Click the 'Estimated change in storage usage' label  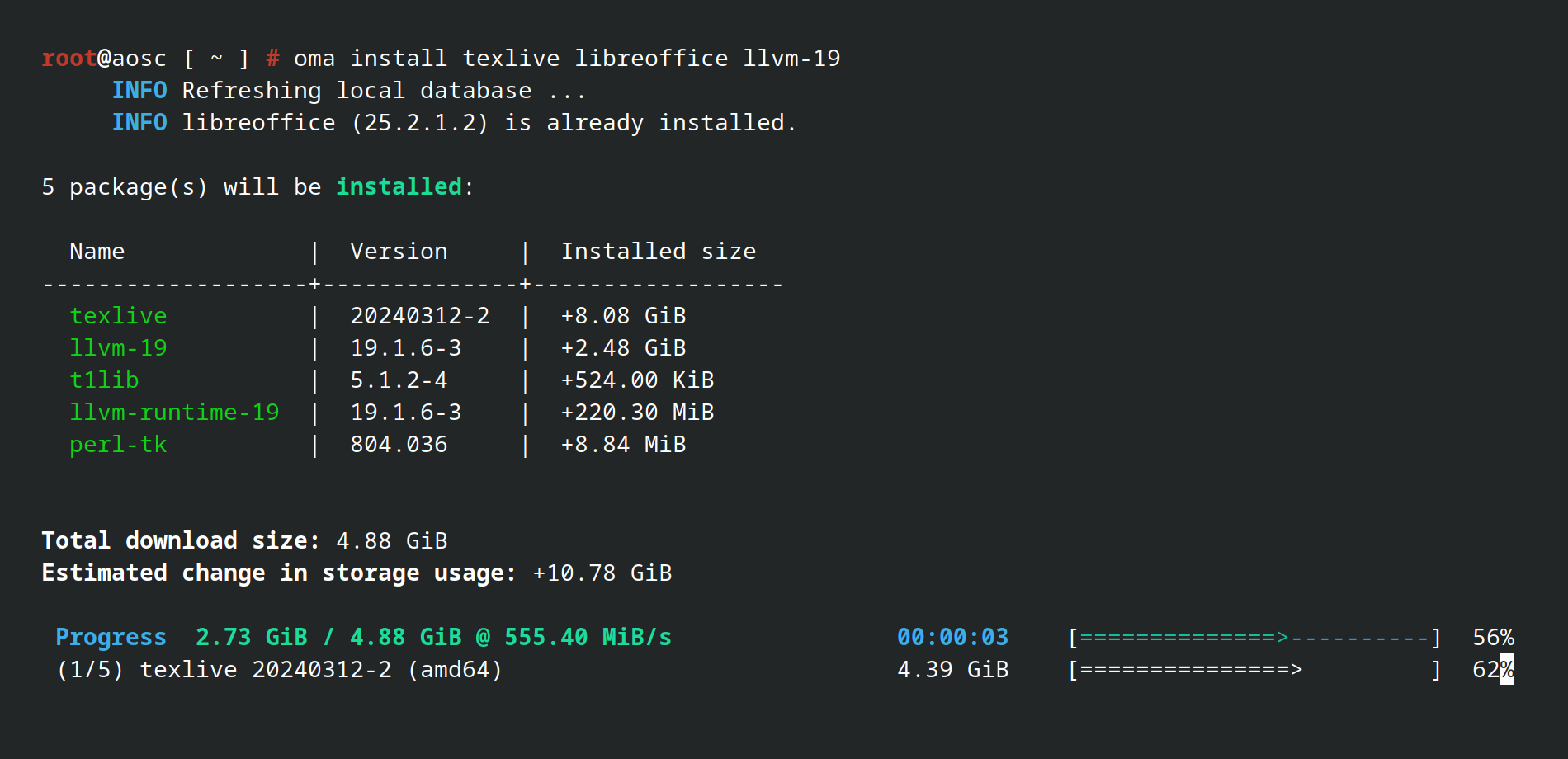(278, 573)
